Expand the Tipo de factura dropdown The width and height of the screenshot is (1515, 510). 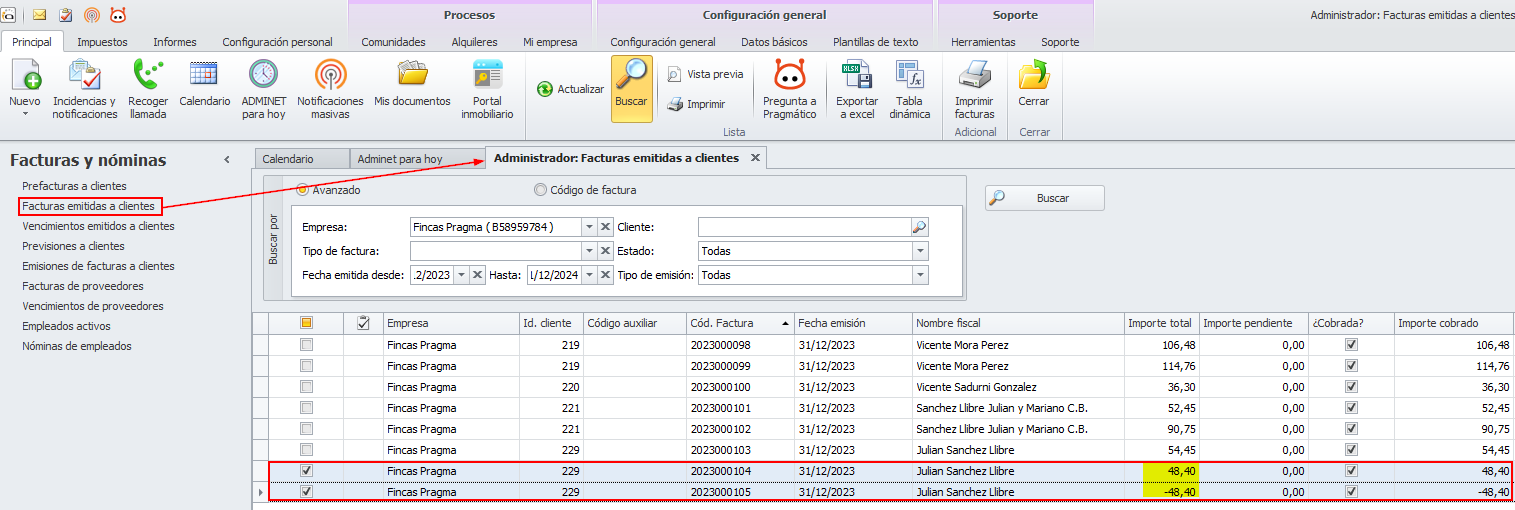[589, 251]
